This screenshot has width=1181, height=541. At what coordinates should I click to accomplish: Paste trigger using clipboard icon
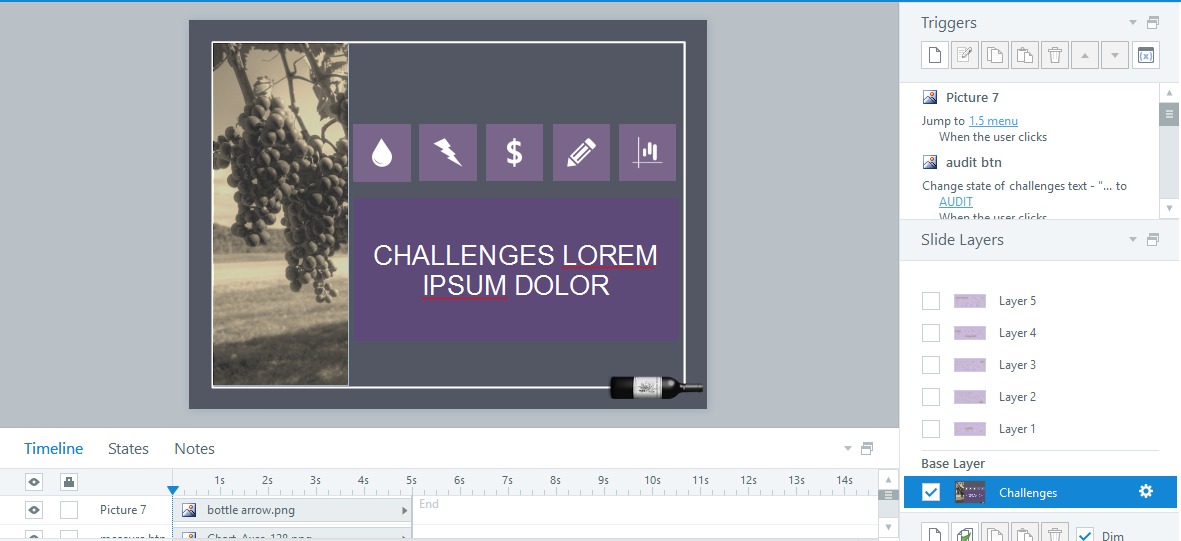(1024, 55)
